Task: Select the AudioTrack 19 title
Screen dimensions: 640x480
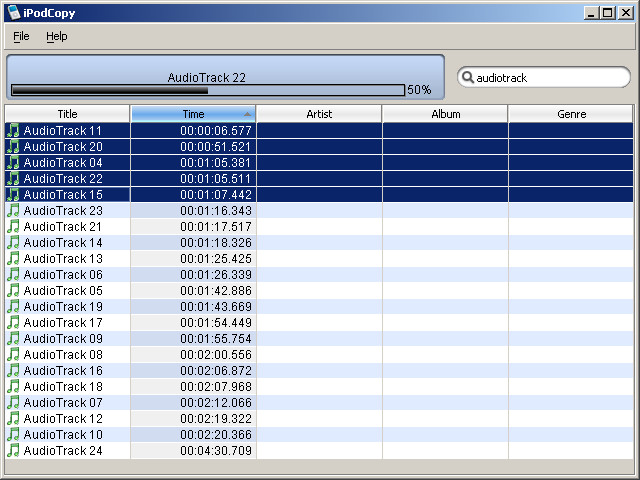Action: [63, 307]
